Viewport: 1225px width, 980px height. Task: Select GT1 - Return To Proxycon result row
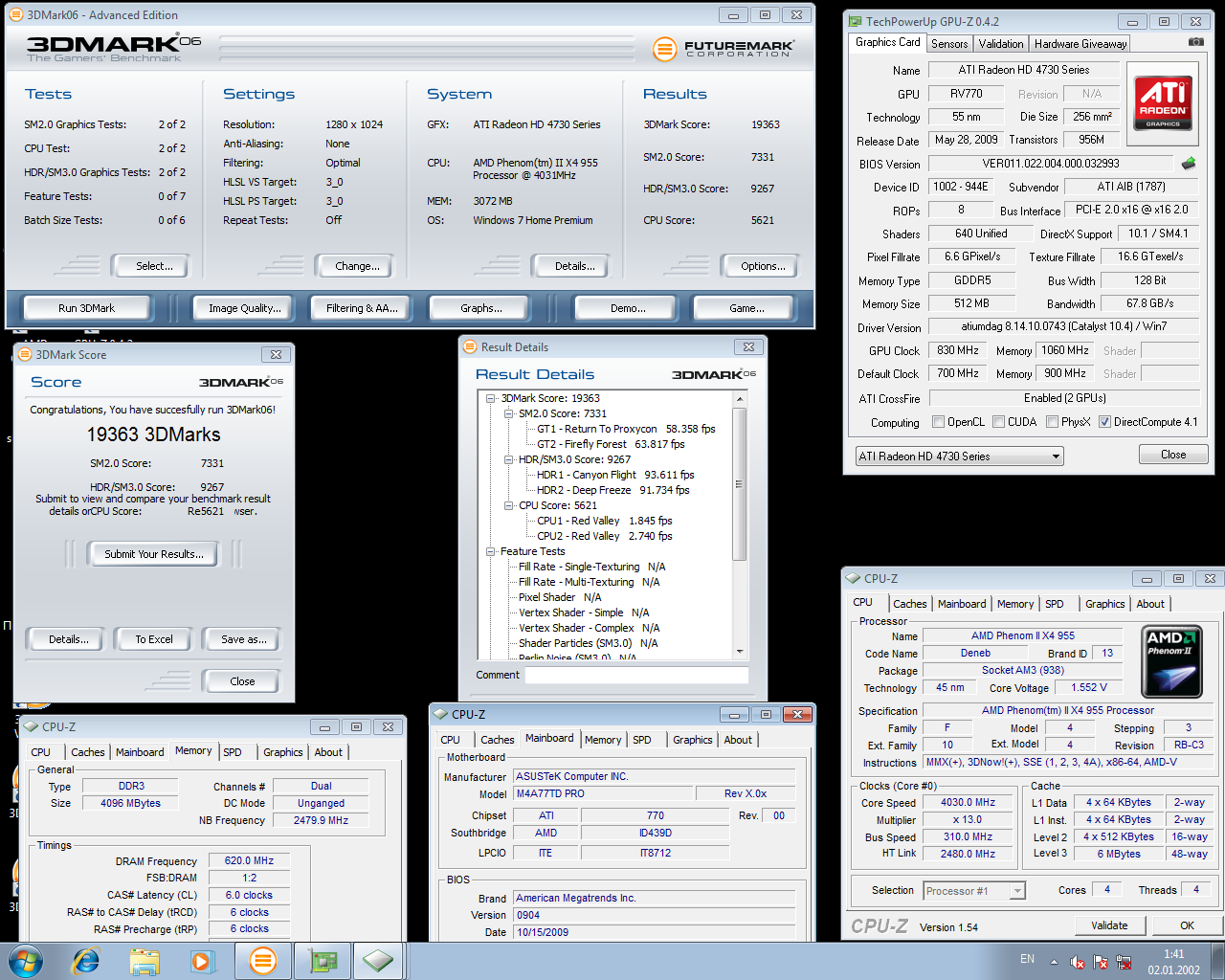(626, 429)
